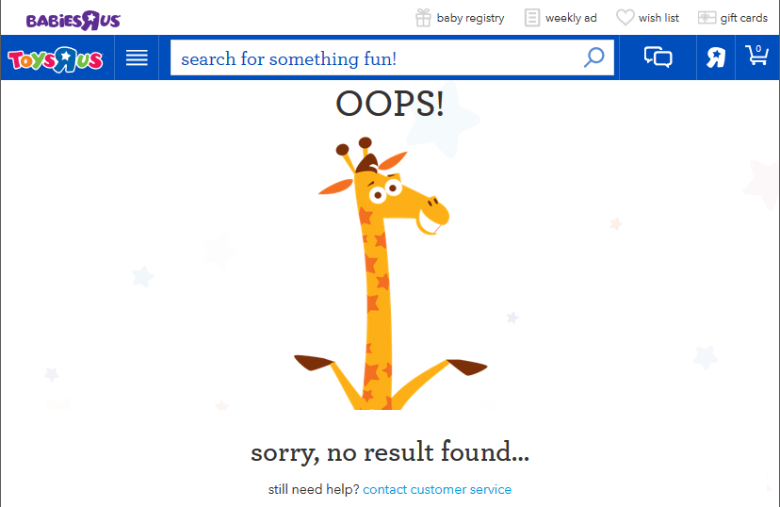This screenshot has height=507, width=780.
Task: Click the cart item count badge
Action: (x=758, y=49)
